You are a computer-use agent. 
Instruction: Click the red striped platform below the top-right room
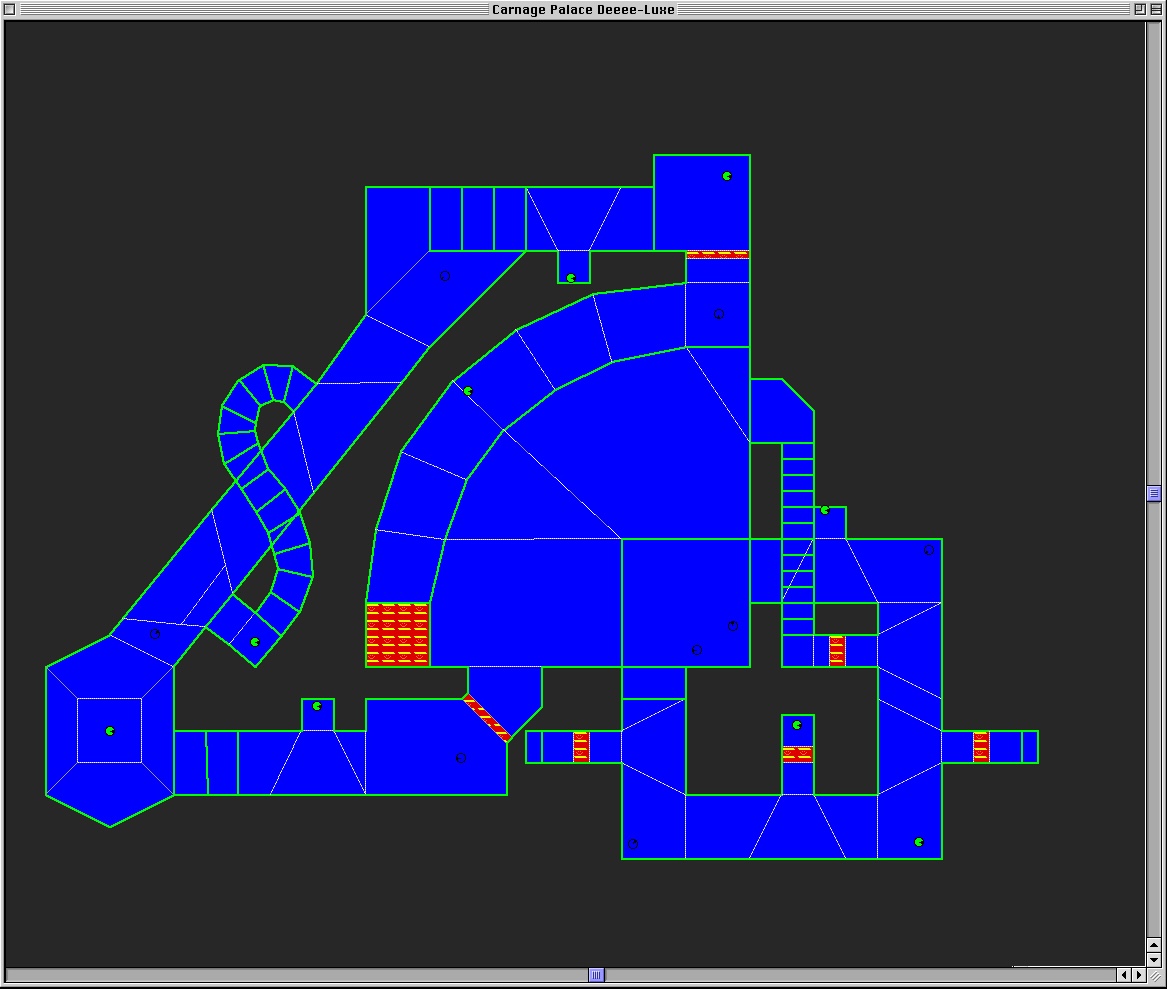tap(717, 254)
